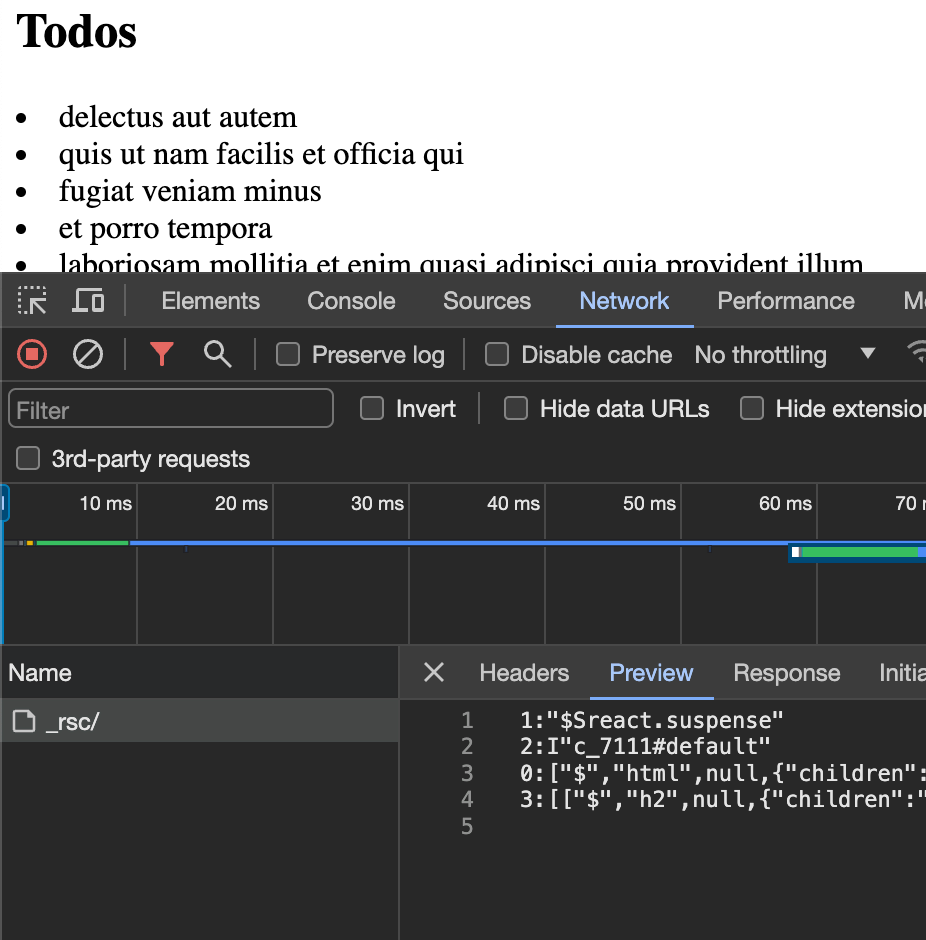This screenshot has height=940, width=926.
Task: Close the request details pane
Action: click(433, 672)
